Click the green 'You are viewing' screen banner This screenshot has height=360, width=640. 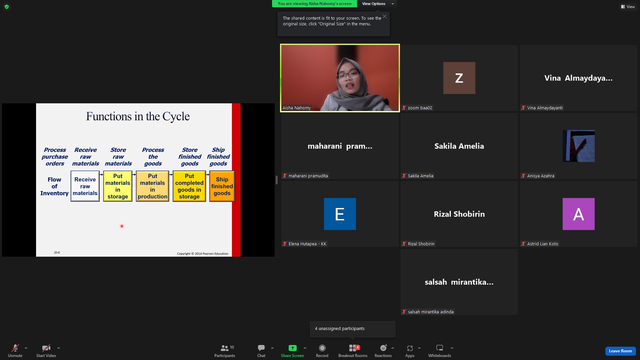[314, 4]
